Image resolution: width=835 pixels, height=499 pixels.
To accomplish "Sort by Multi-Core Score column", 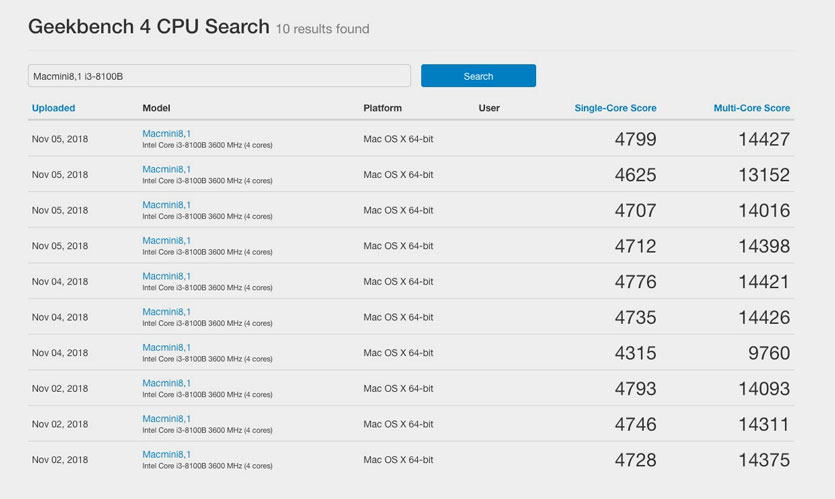I will 751,108.
